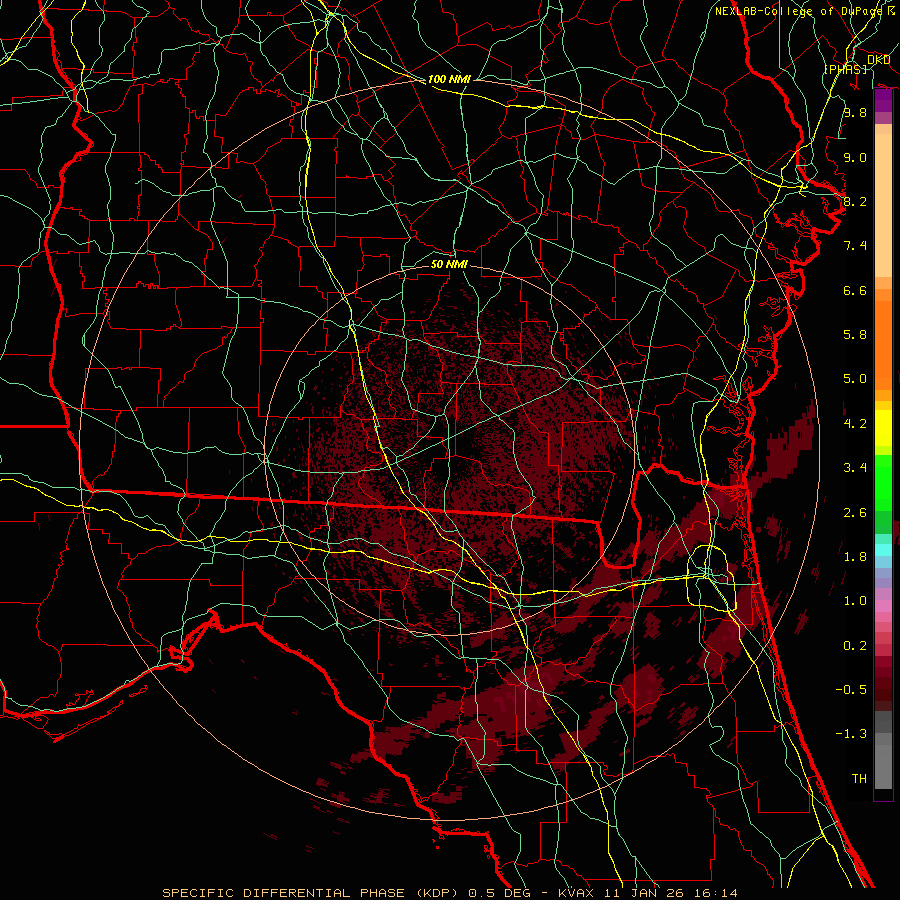The image size is (900, 900).
Task: Click the -1.3 scale value
Action: pos(851,734)
